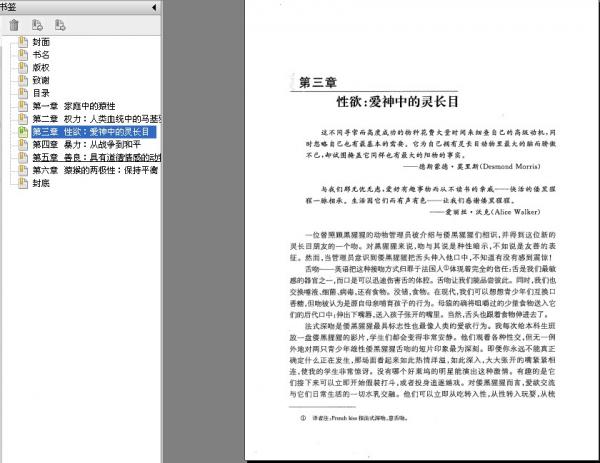Click the footnote at page bottom
The image size is (600, 463).
(x=355, y=418)
